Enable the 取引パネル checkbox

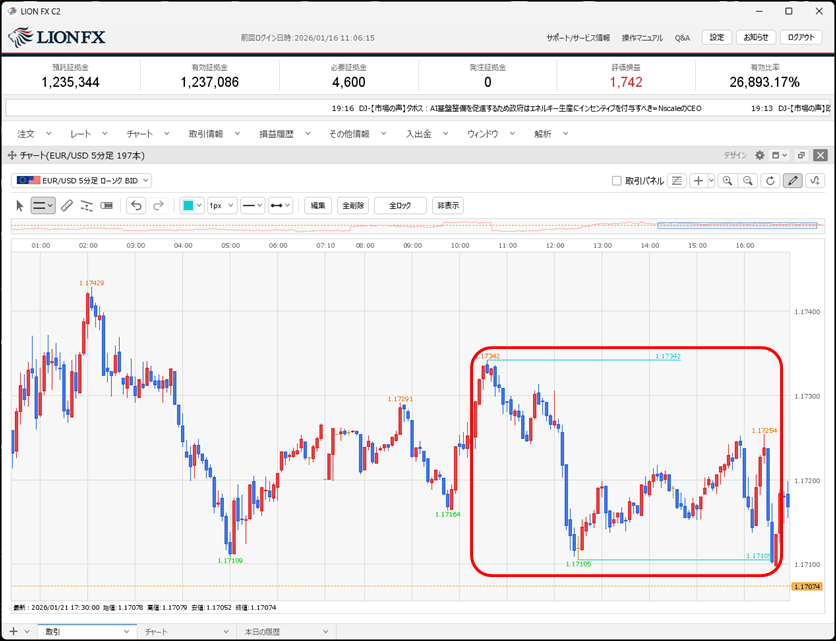tap(617, 181)
